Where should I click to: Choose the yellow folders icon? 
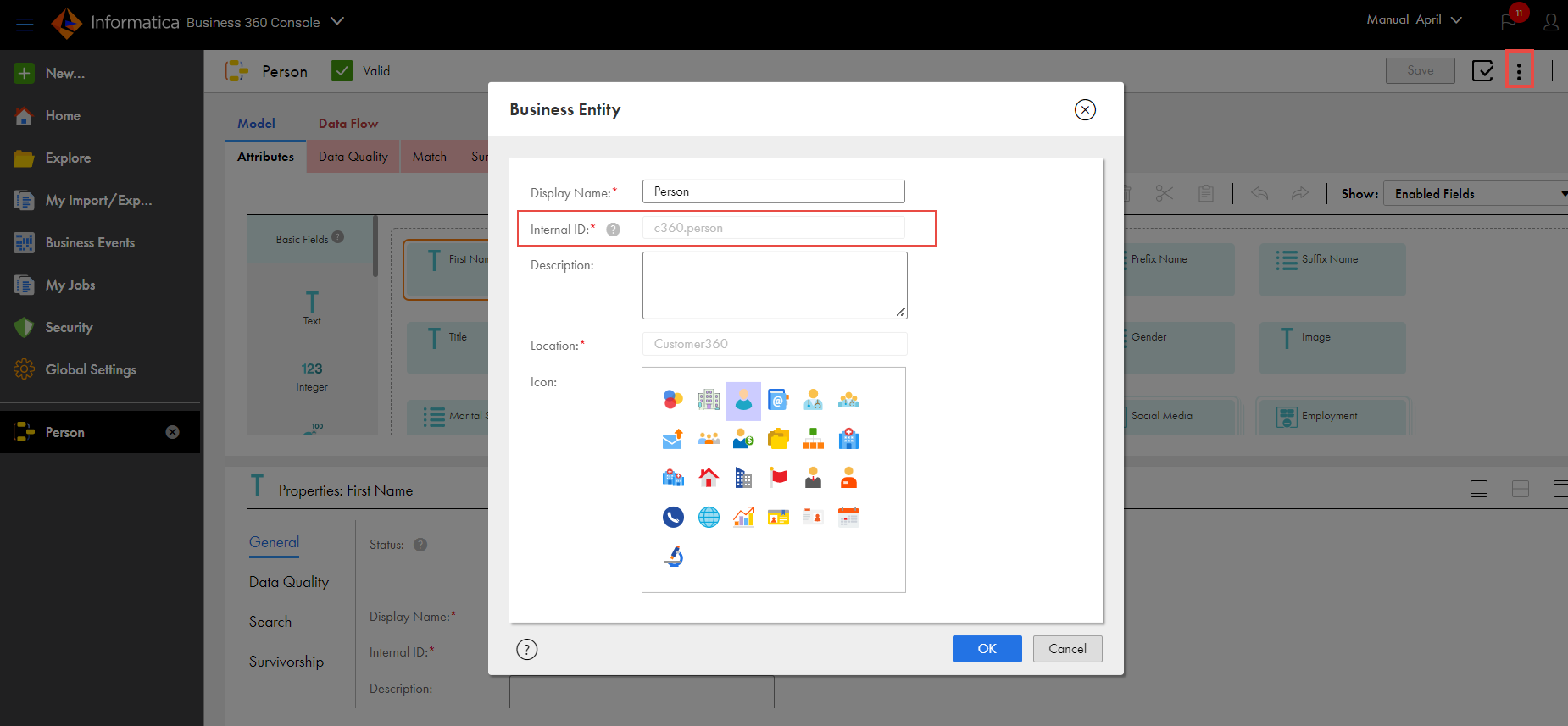[778, 438]
